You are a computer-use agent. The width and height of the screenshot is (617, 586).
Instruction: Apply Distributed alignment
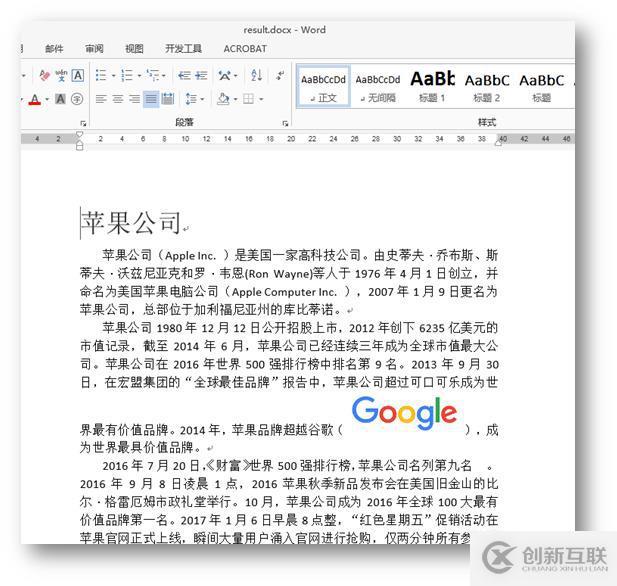[168, 99]
